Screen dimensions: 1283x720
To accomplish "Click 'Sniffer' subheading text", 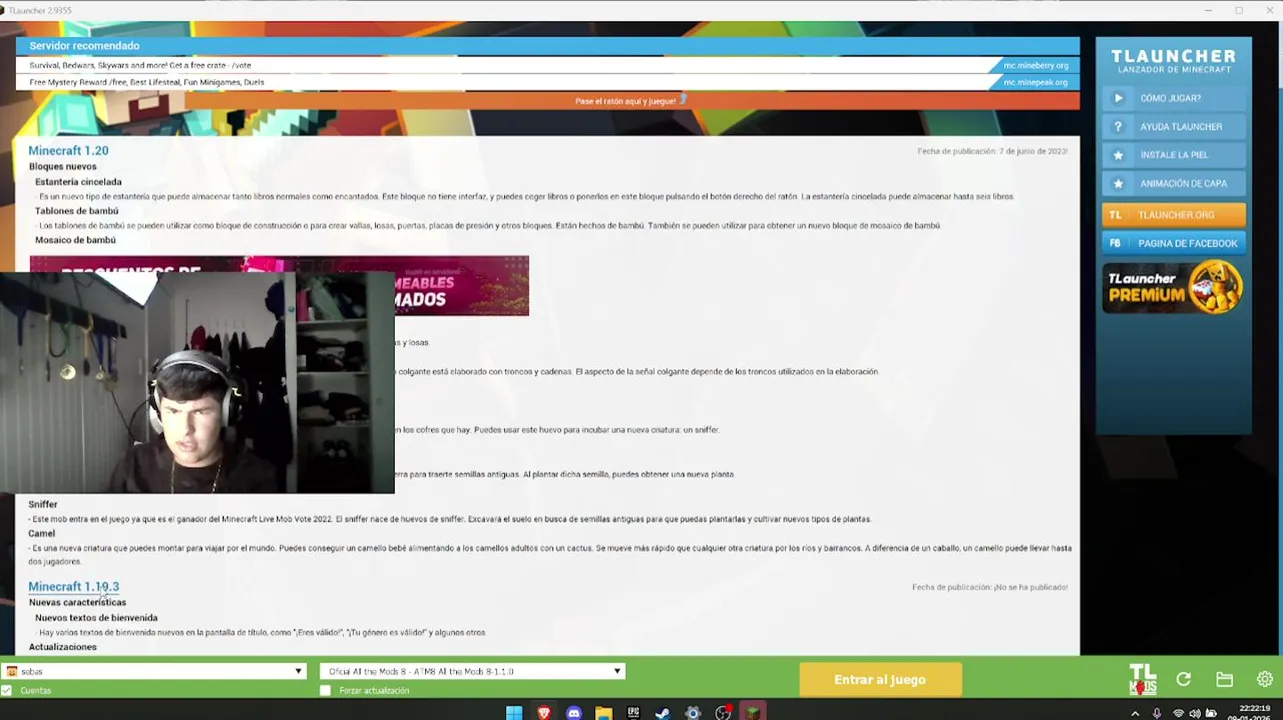I will point(43,505).
